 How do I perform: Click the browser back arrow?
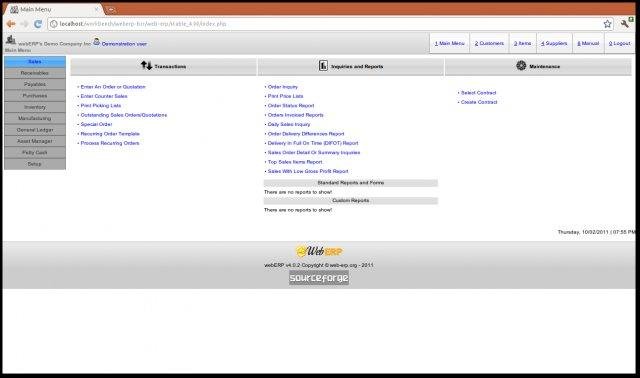(x=11, y=24)
